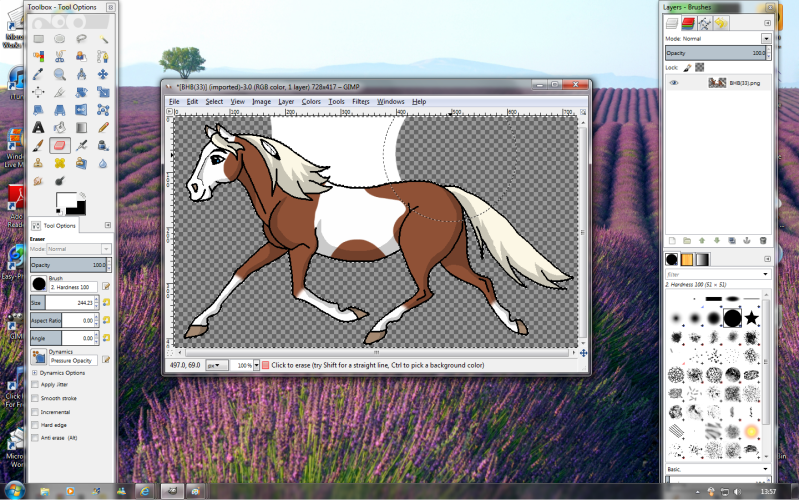799x504 pixels.
Task: Select the Ellipse Select tool
Action: click(x=60, y=39)
